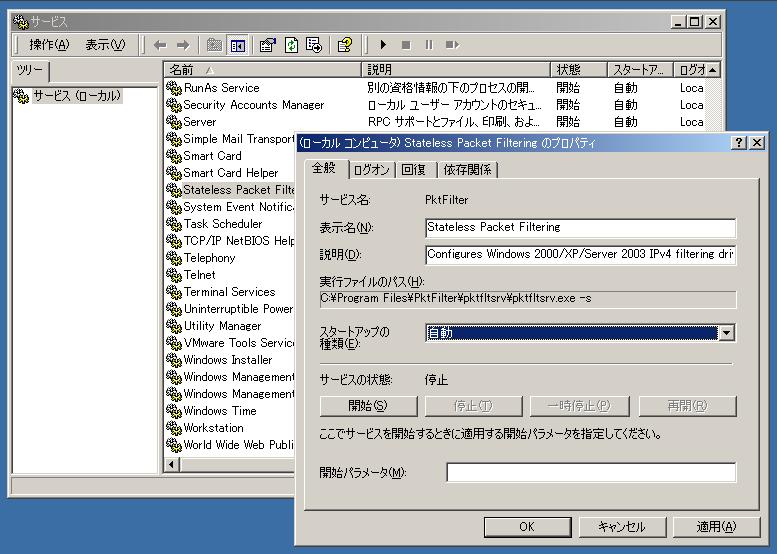Select the Task Scheduler service icon
The width and height of the screenshot is (777, 554).
[174, 223]
